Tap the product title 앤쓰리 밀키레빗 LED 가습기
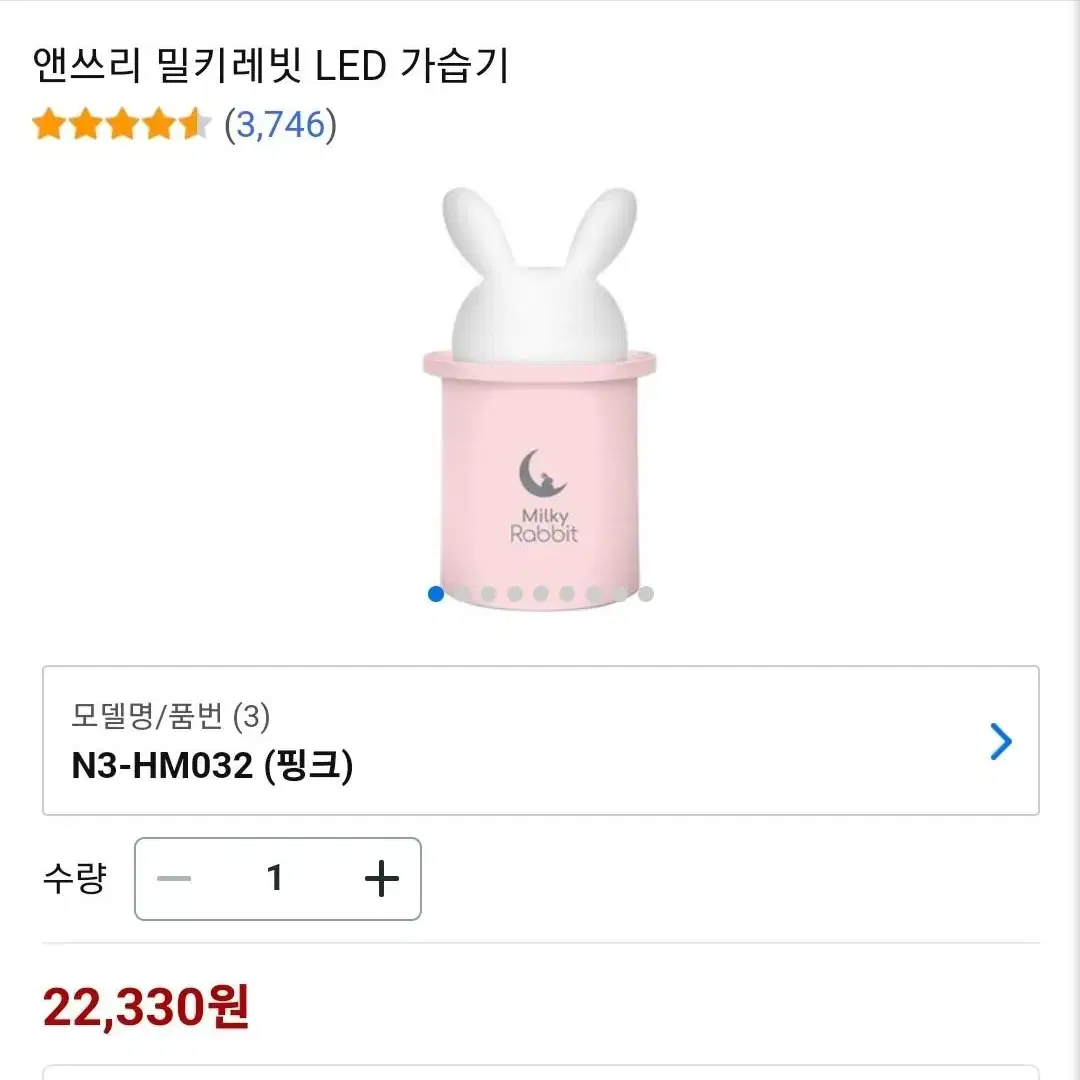The width and height of the screenshot is (1080, 1080). pyautogui.click(x=271, y=65)
